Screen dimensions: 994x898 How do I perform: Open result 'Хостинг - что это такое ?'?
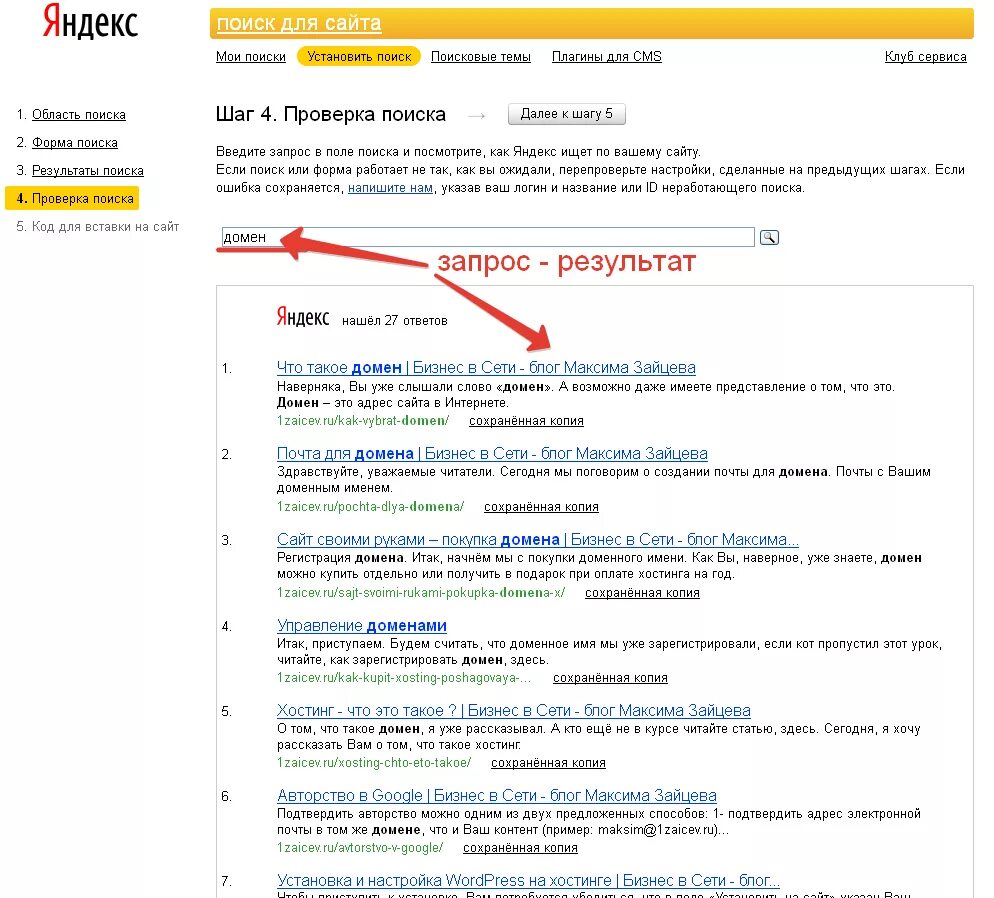pos(513,710)
